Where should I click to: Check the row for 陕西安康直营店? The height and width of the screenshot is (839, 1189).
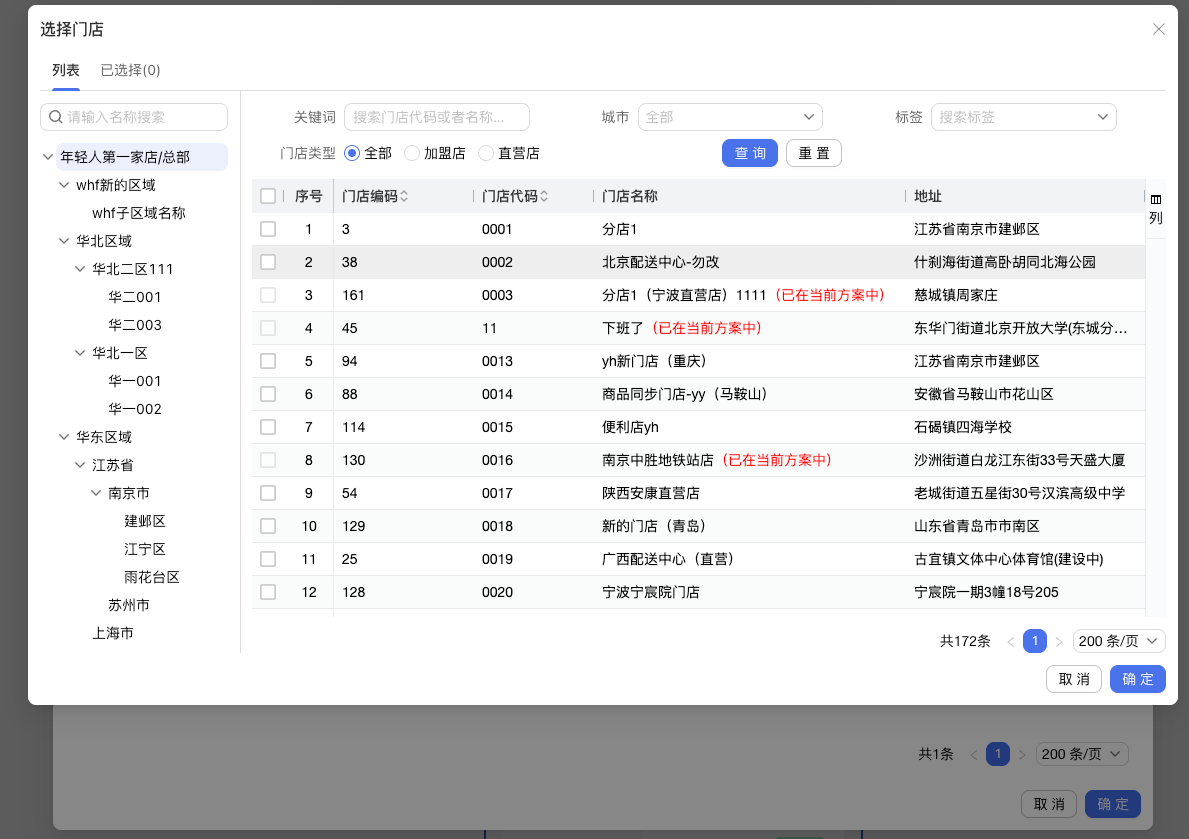tap(268, 493)
